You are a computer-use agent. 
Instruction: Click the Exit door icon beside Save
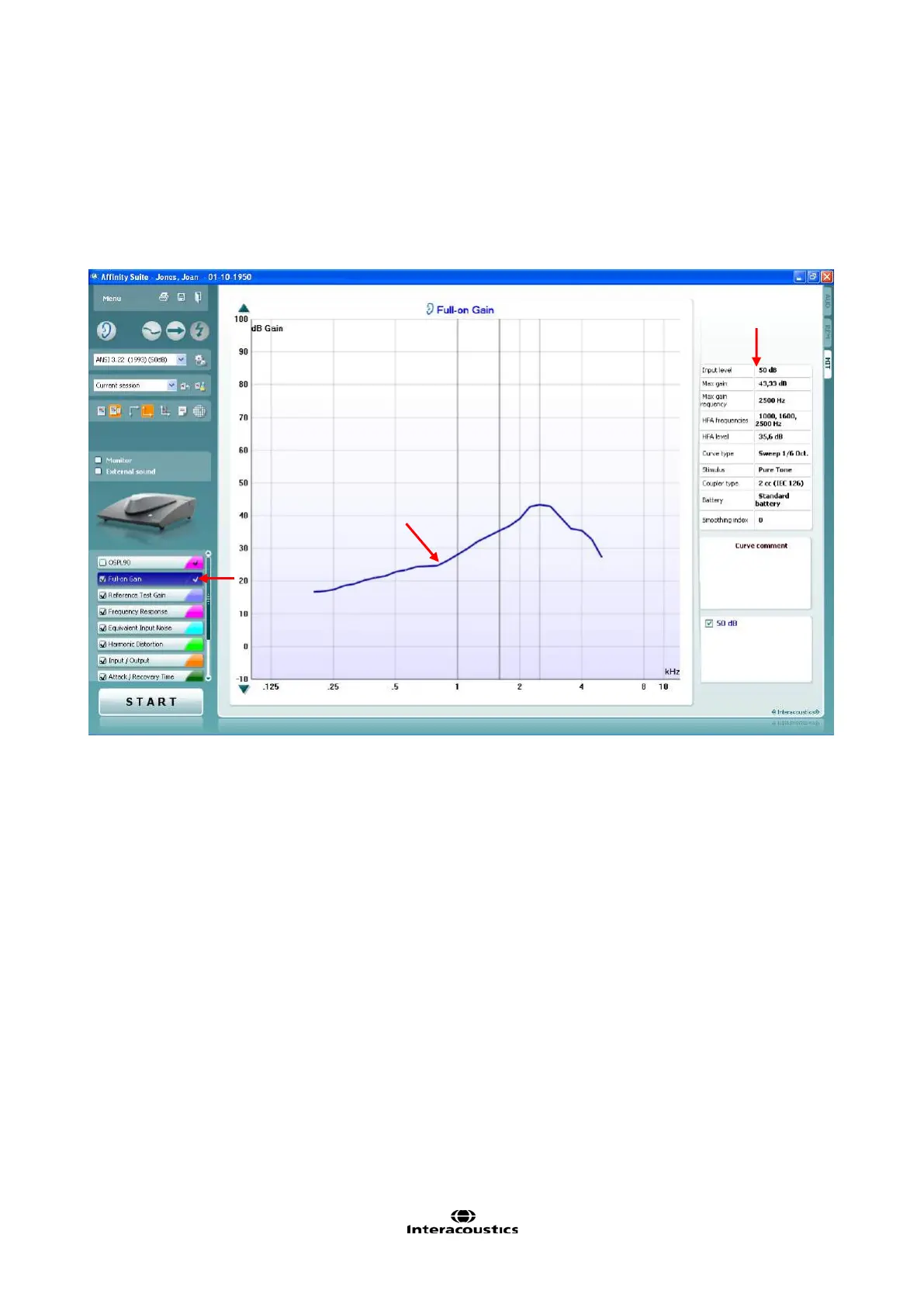click(198, 297)
